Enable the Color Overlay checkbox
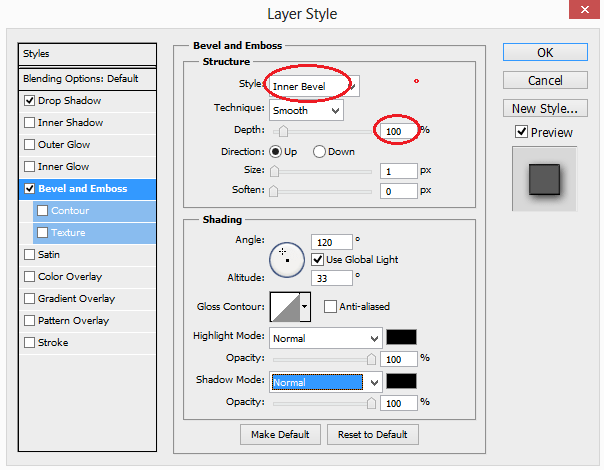Viewport: 604px width, 470px height. tap(29, 277)
